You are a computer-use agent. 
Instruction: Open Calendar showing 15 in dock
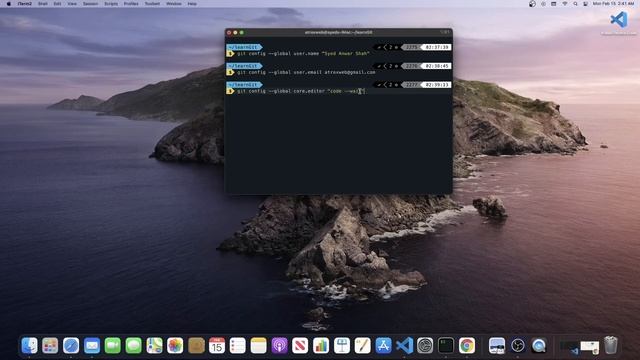217,346
